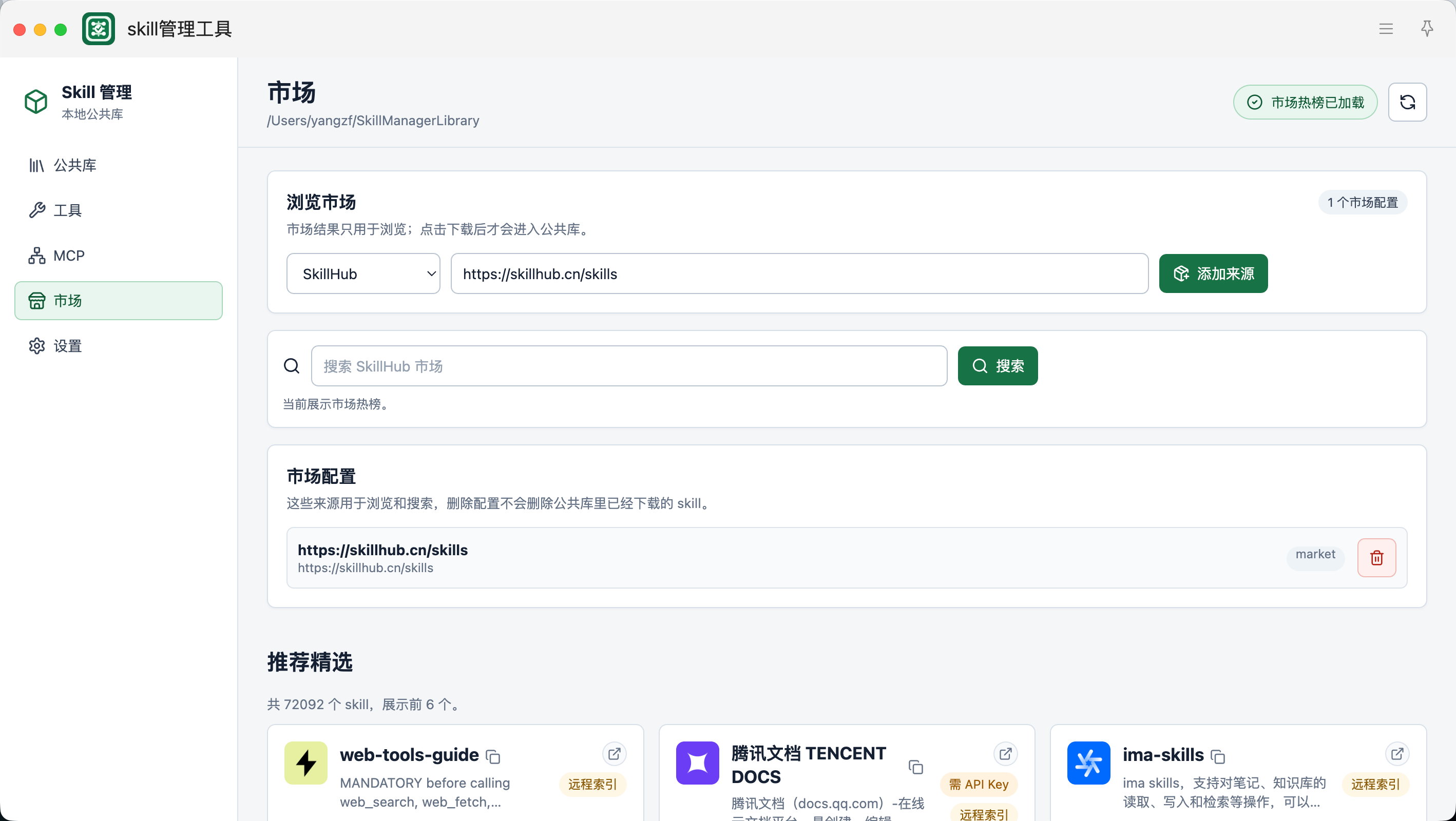Open the hamburger menu in the title bar

(1386, 29)
